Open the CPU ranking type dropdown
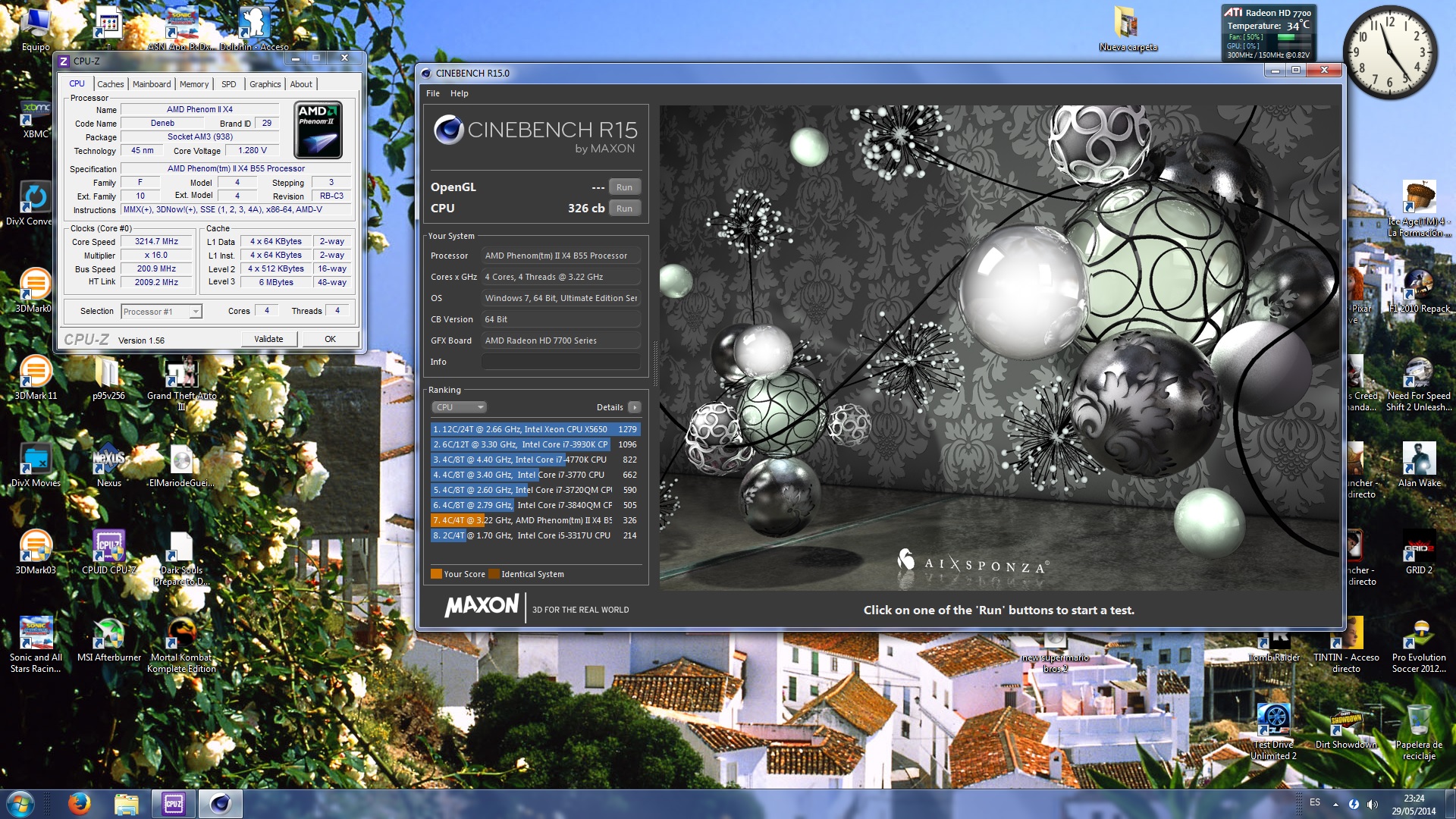This screenshot has height=819, width=1456. click(x=460, y=407)
